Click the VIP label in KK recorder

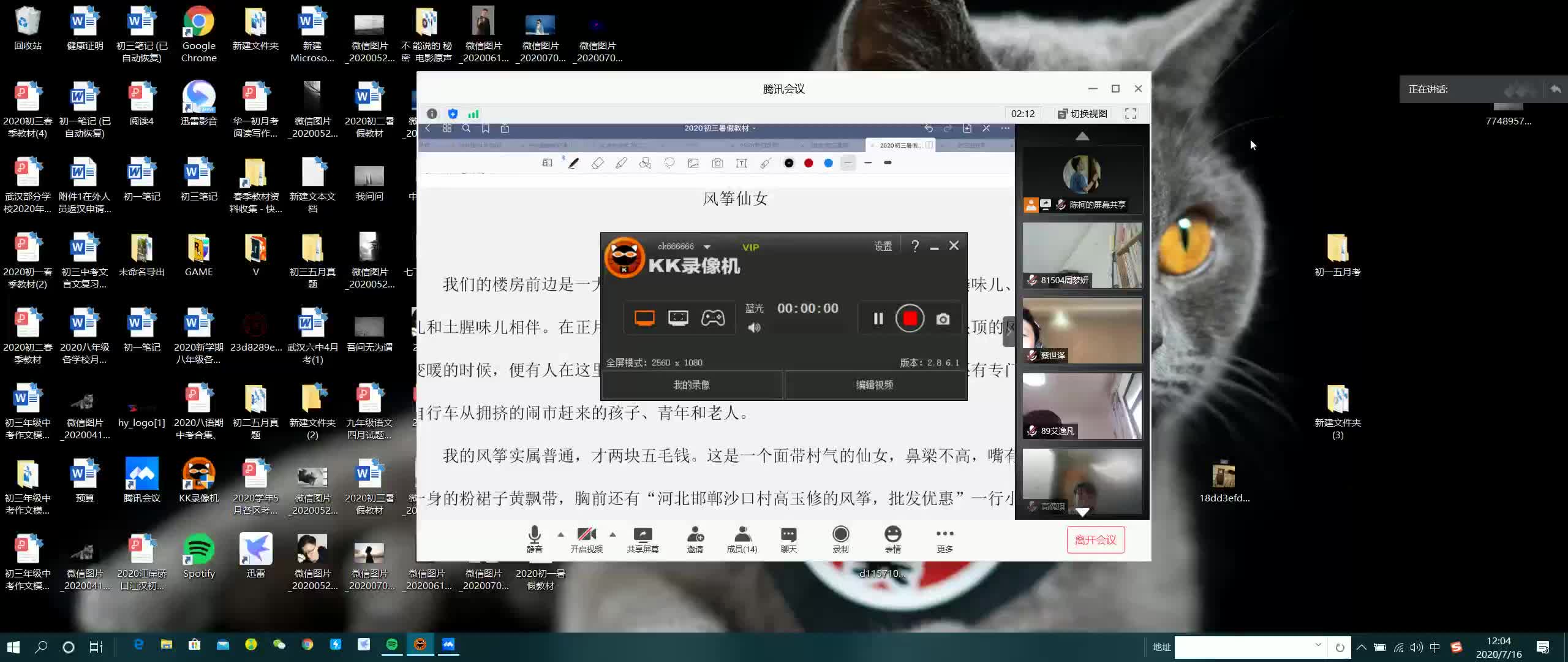(x=750, y=247)
